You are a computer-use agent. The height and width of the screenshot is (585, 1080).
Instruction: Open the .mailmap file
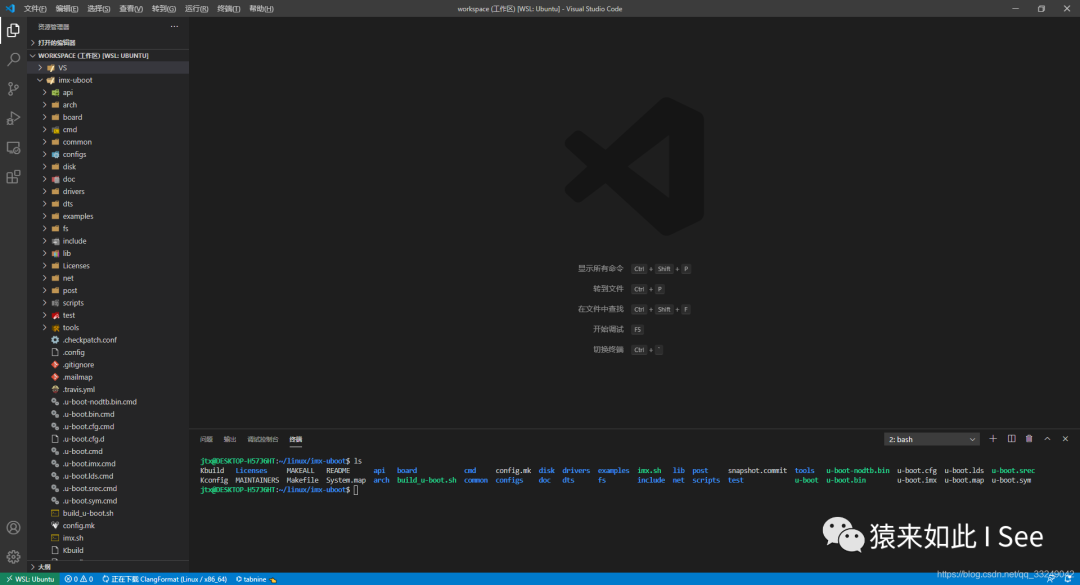coord(108,377)
